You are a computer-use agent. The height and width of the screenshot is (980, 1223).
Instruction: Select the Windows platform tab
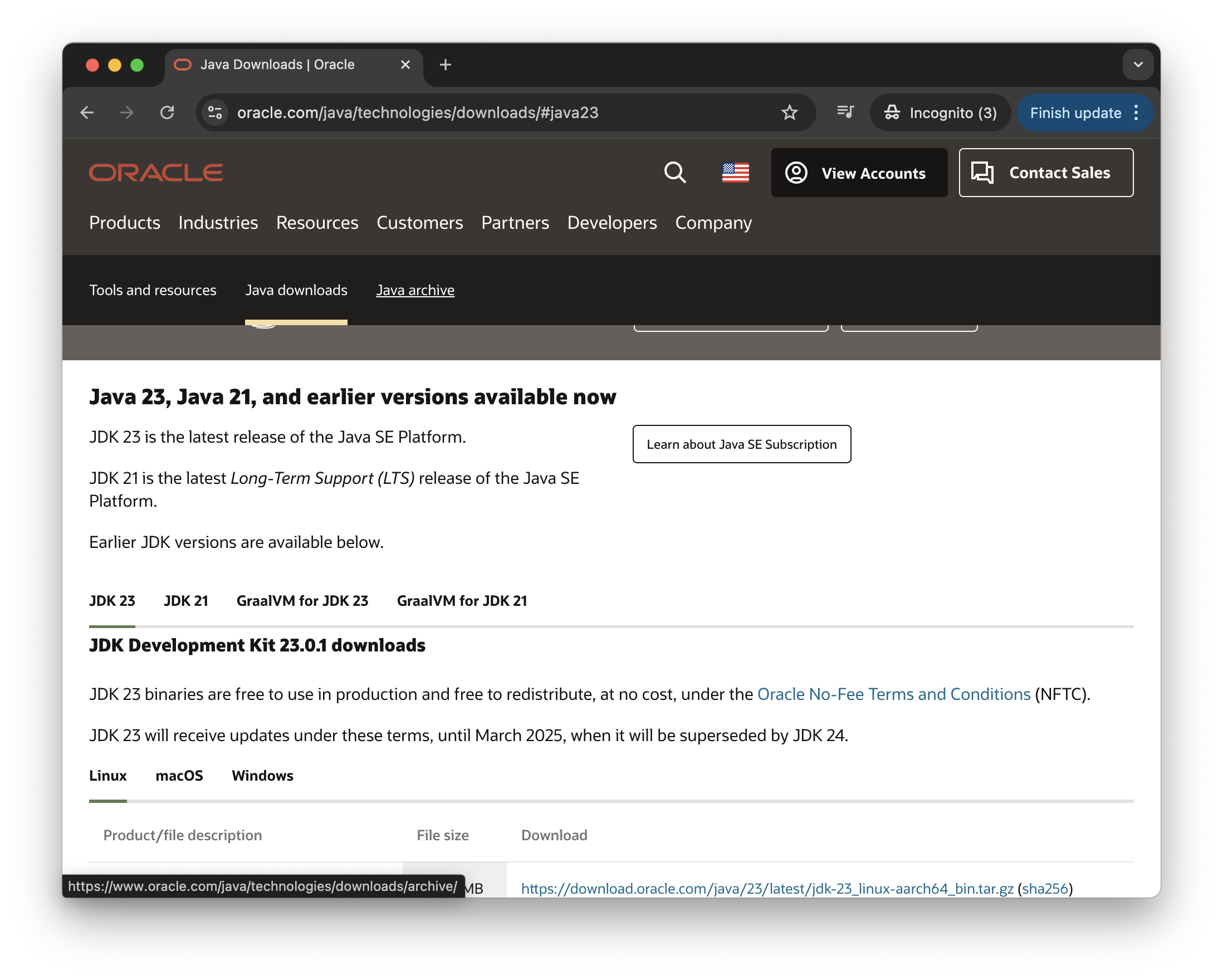point(262,775)
